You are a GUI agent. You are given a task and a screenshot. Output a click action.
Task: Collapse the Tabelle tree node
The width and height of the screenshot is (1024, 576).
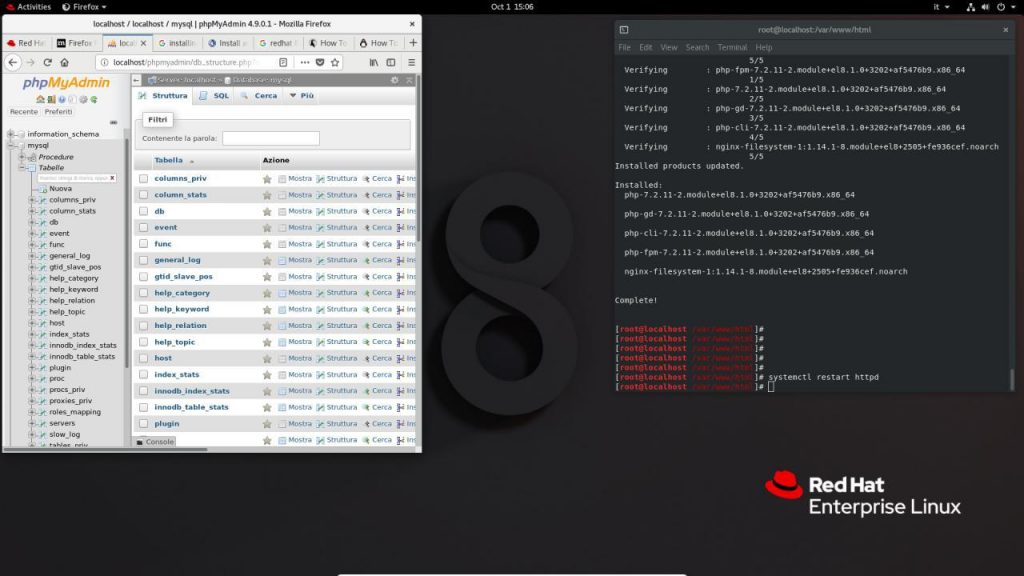[x=22, y=168]
